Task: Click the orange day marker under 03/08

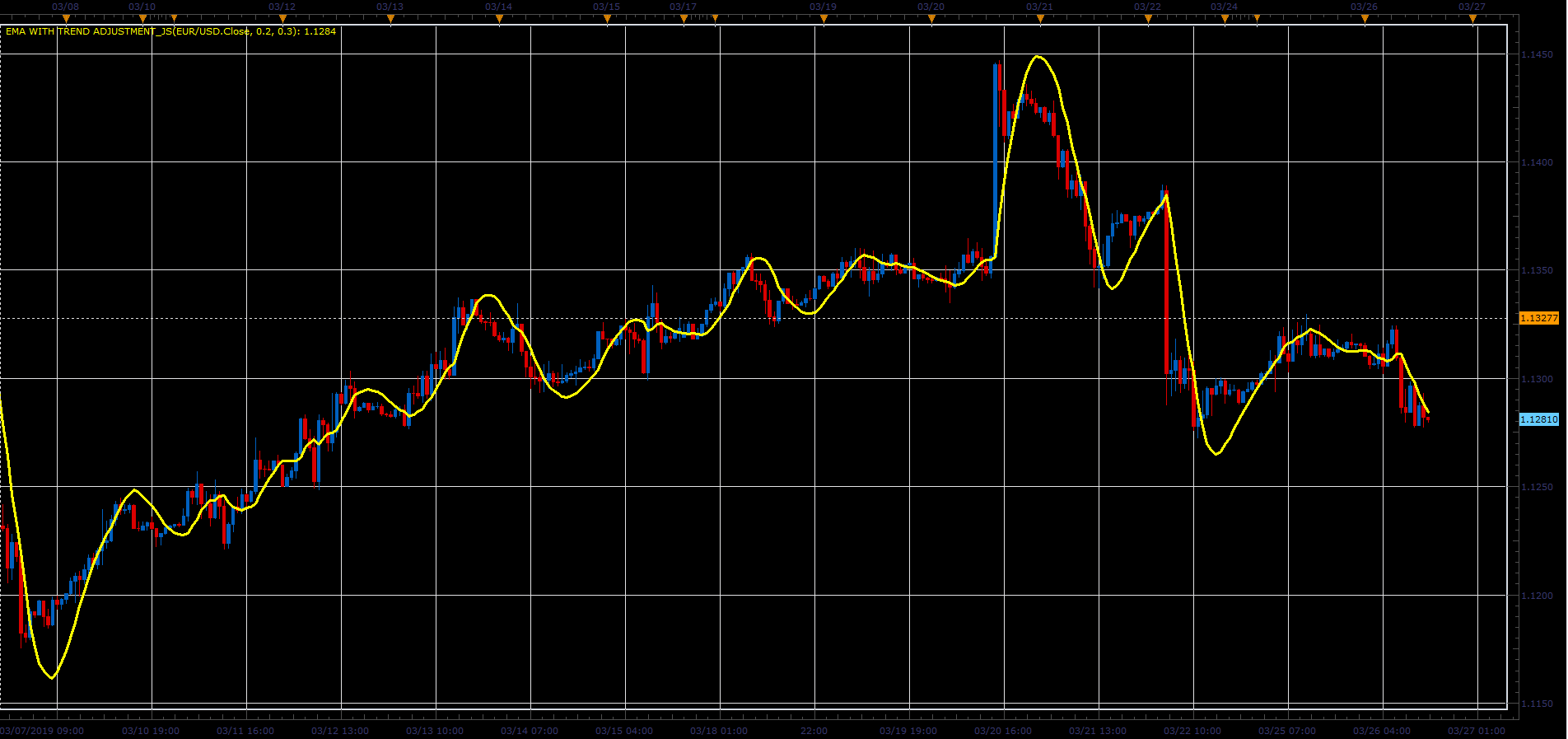Action: (67, 18)
